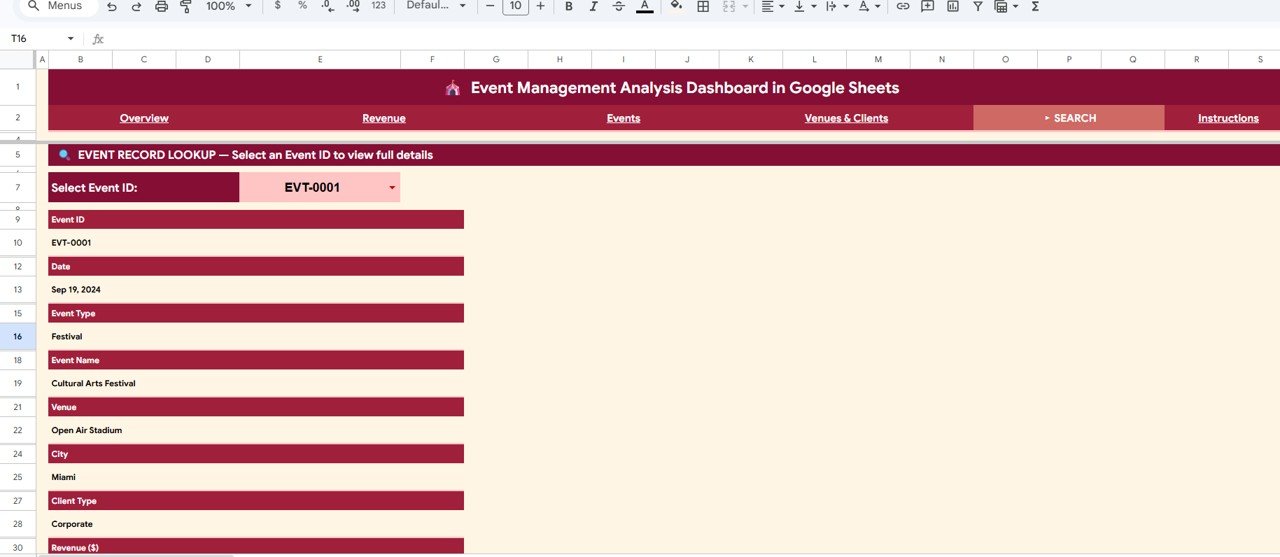
Task: Click the Undo arrow icon
Action: [x=111, y=6]
